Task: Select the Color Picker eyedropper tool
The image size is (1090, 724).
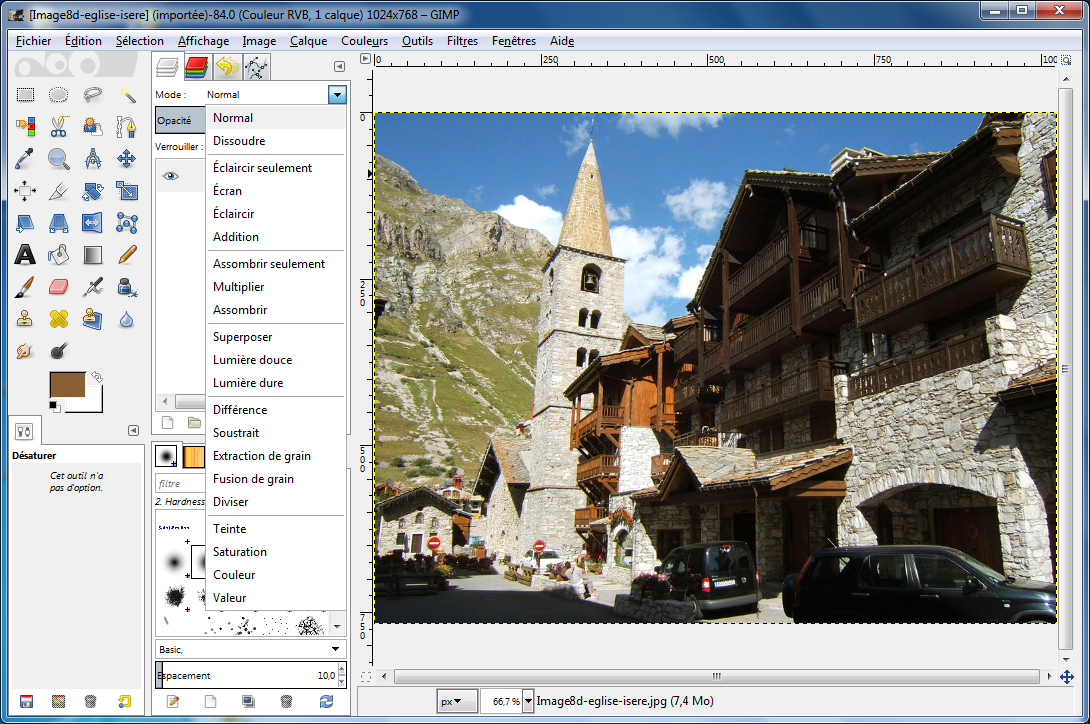Action: click(x=25, y=159)
